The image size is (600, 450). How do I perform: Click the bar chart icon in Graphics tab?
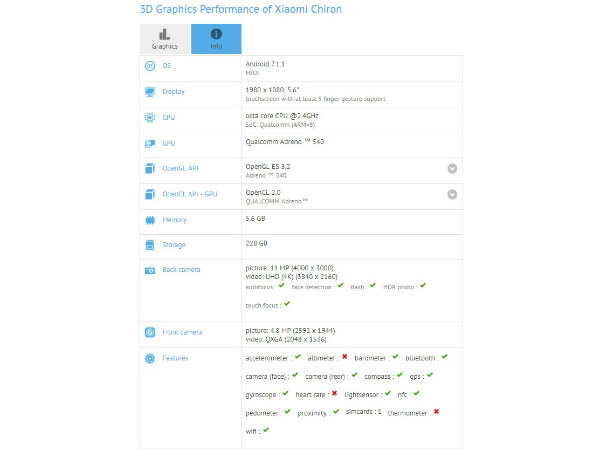(x=165, y=34)
